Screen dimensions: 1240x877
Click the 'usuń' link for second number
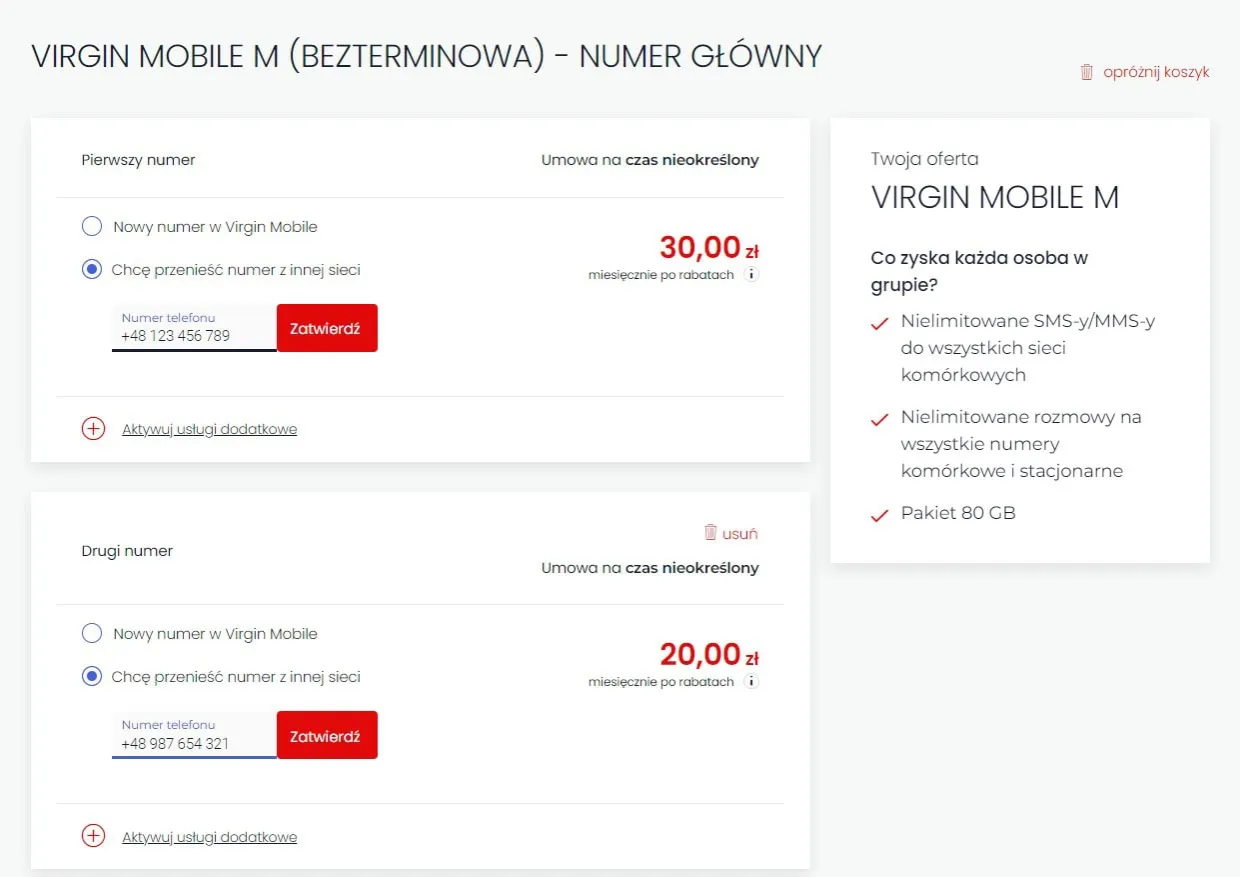740,534
